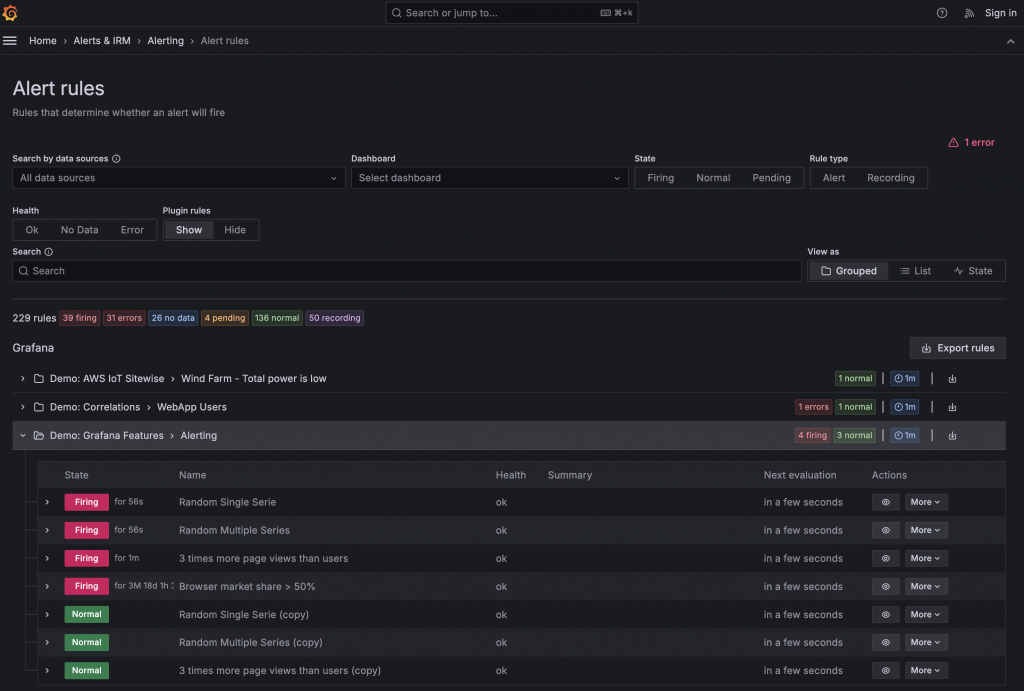Open More menu for Random Multiple Series (copy)
1024x691 pixels.
tap(925, 643)
